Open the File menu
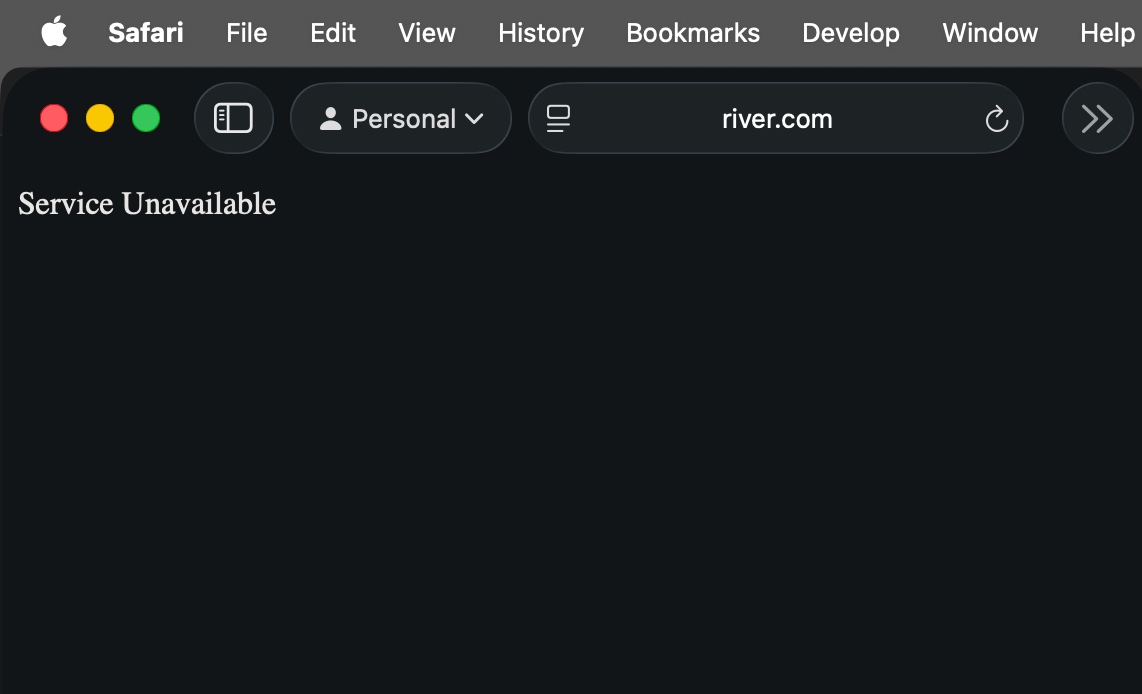This screenshot has height=694, width=1142. [246, 33]
